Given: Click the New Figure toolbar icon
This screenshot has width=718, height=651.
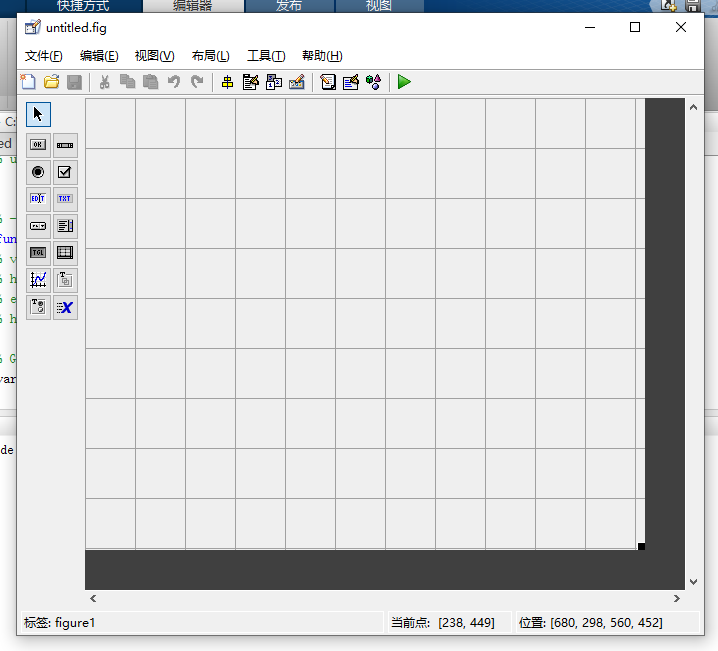Looking at the screenshot, I should pos(28,82).
